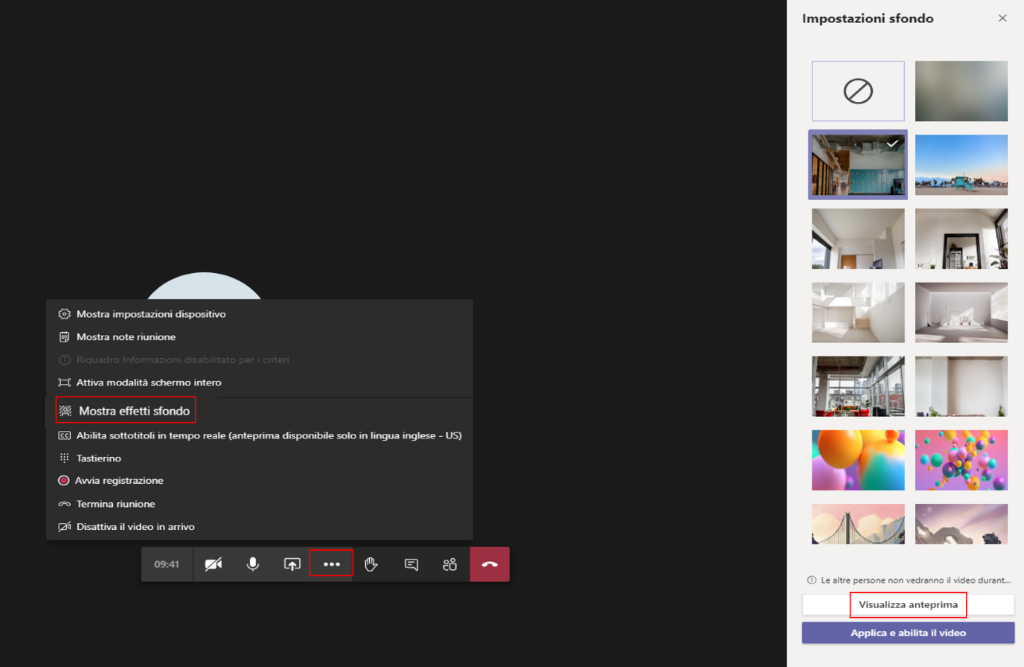
Task: Hang up using the red phone icon
Action: tap(489, 563)
